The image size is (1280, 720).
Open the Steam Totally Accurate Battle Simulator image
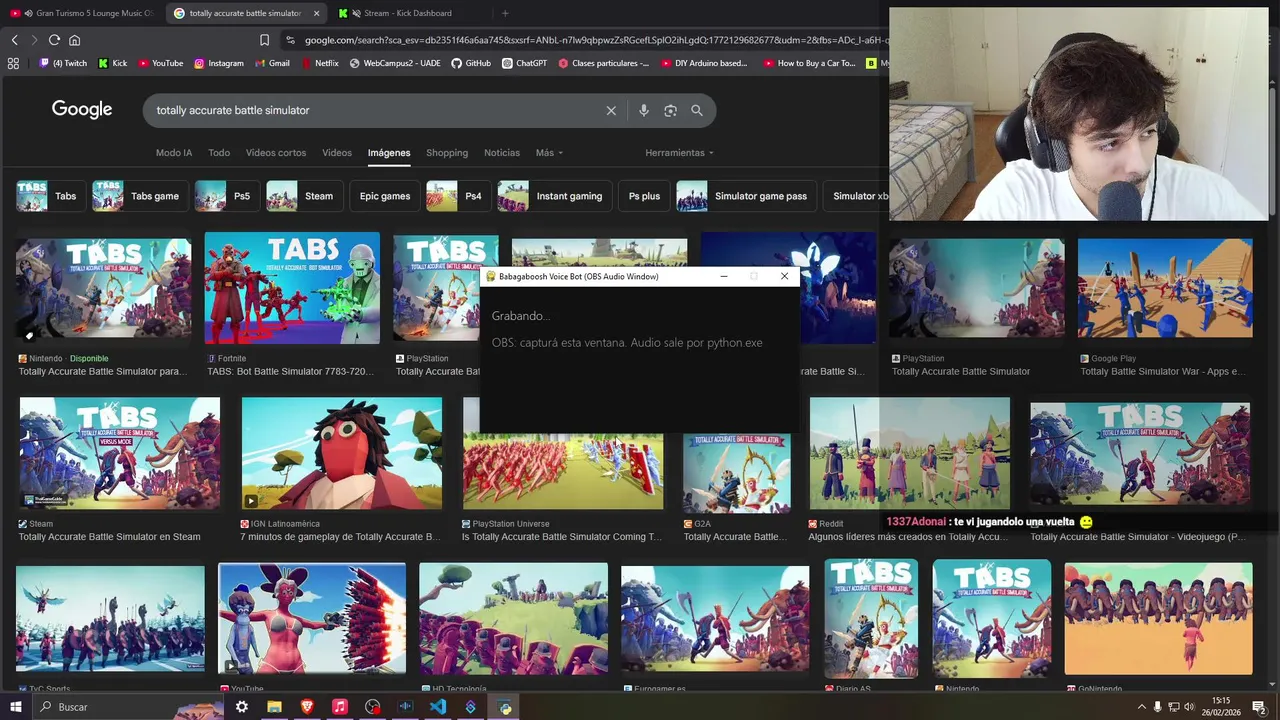(120, 453)
